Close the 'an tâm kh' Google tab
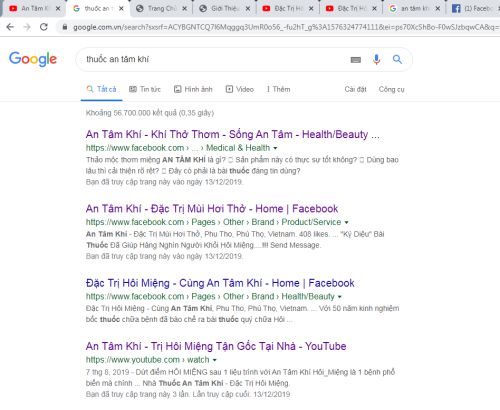Screen dimensions: 500x410 pos(438,9)
